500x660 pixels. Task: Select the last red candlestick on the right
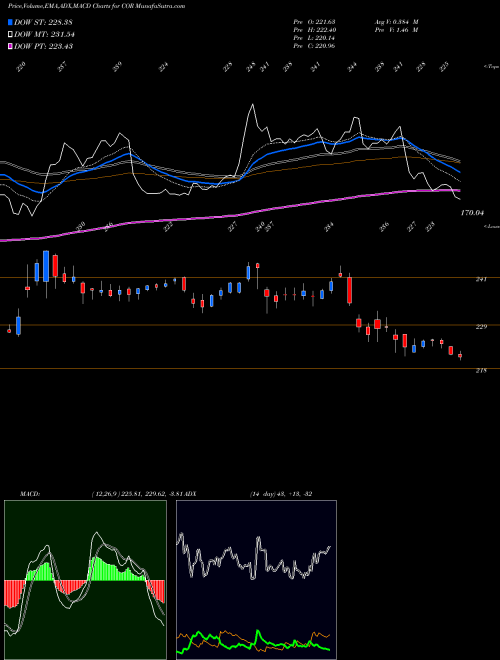coord(460,356)
